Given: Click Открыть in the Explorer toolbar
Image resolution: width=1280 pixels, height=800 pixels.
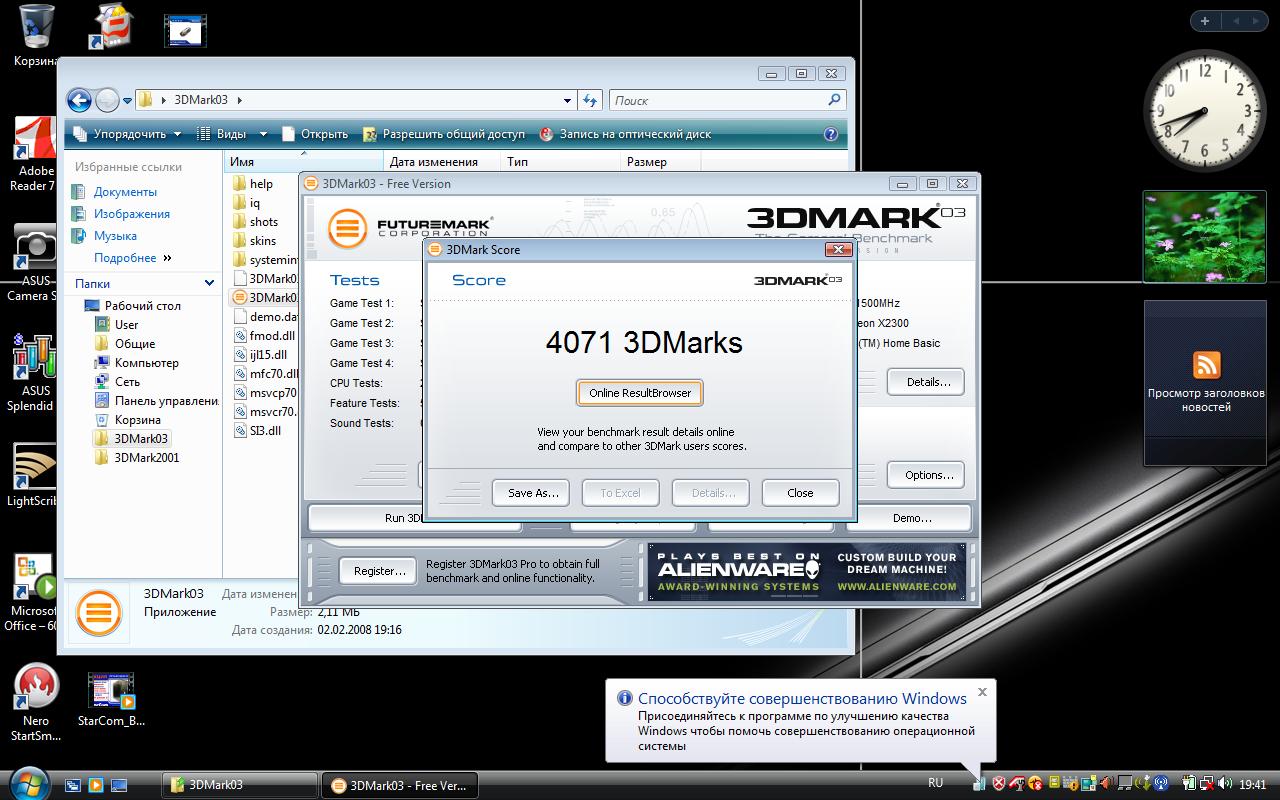Looking at the screenshot, I should click(x=315, y=134).
